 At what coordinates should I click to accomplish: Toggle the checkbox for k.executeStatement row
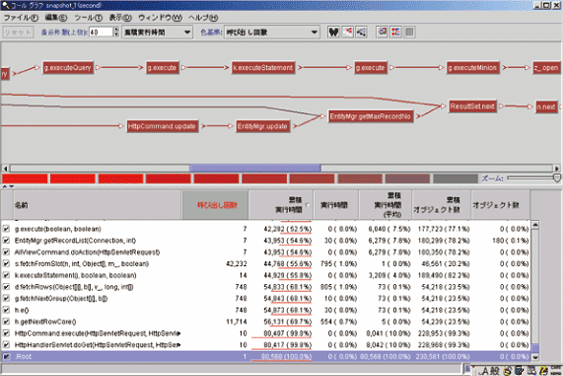pos(6,275)
